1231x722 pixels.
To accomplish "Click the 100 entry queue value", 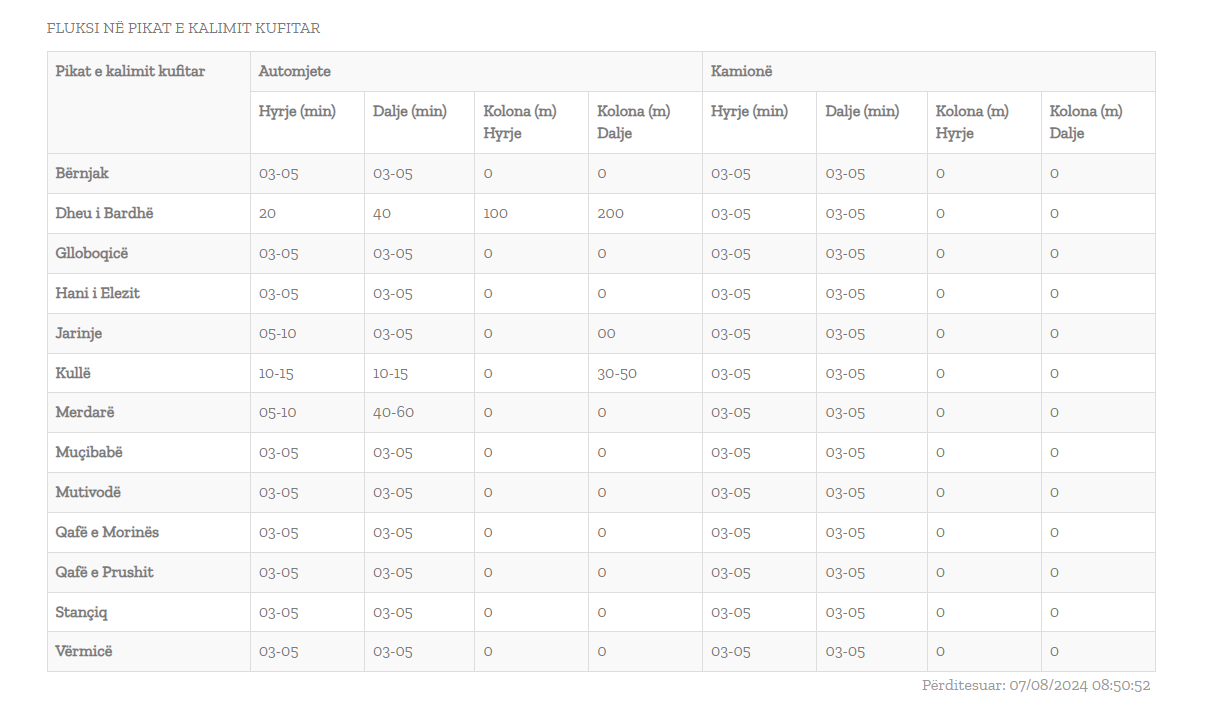I will coord(495,214).
